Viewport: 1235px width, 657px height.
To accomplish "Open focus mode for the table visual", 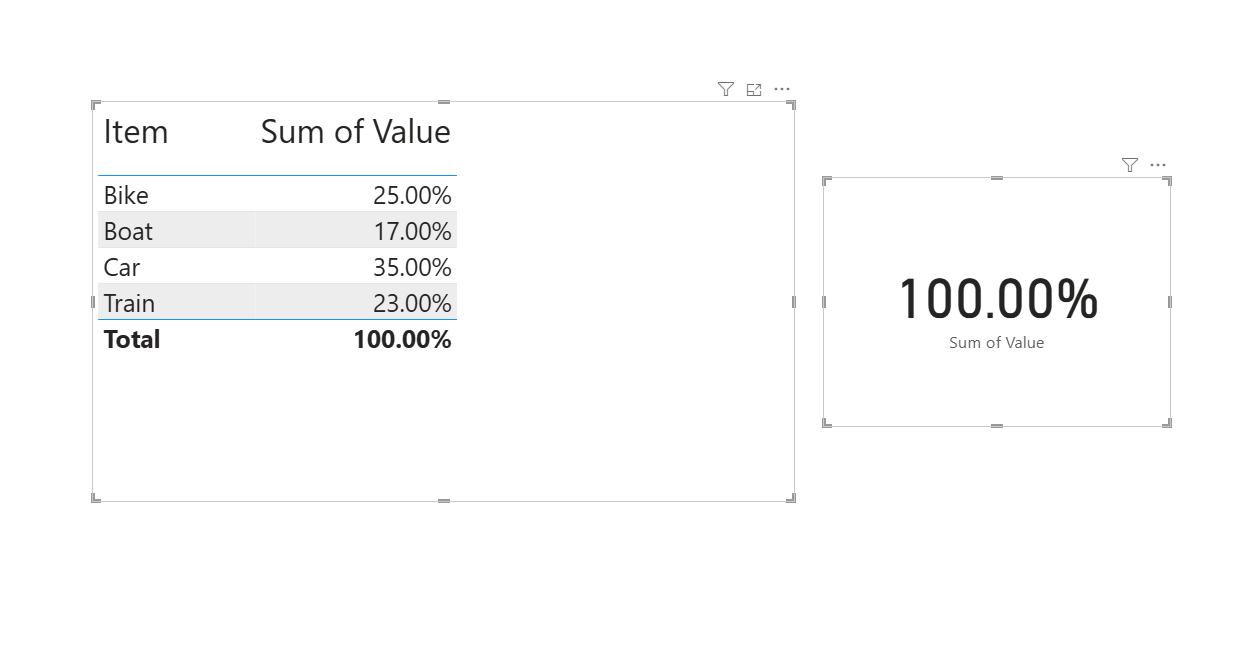I will pyautogui.click(x=754, y=89).
